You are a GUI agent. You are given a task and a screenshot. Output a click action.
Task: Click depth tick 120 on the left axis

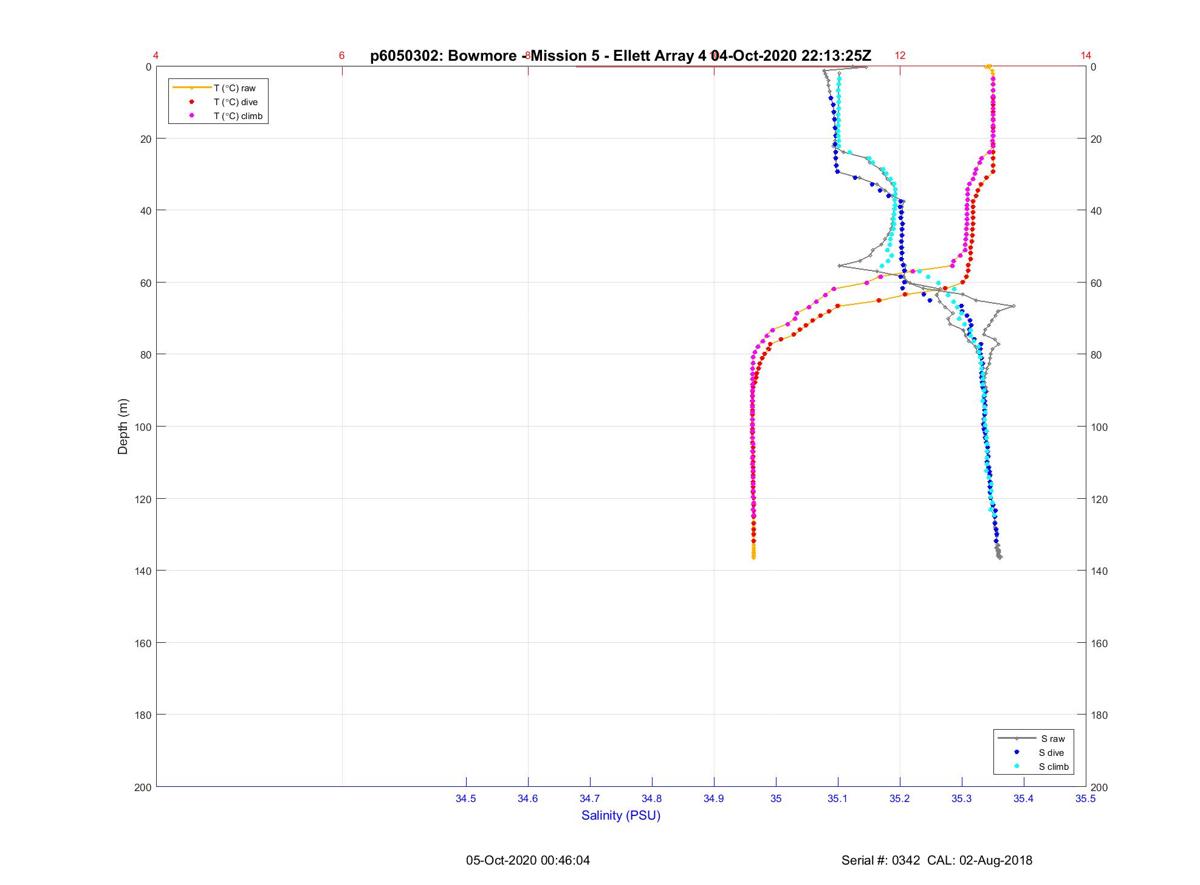click(142, 499)
